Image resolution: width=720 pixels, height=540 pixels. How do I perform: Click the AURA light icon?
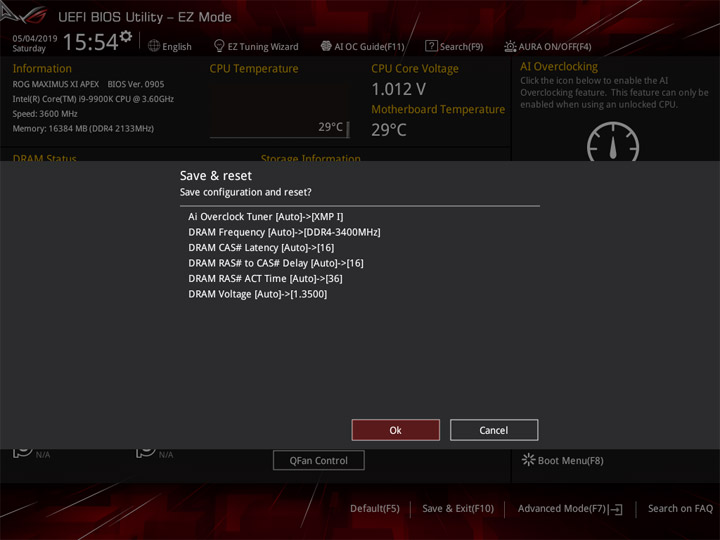tap(510, 46)
